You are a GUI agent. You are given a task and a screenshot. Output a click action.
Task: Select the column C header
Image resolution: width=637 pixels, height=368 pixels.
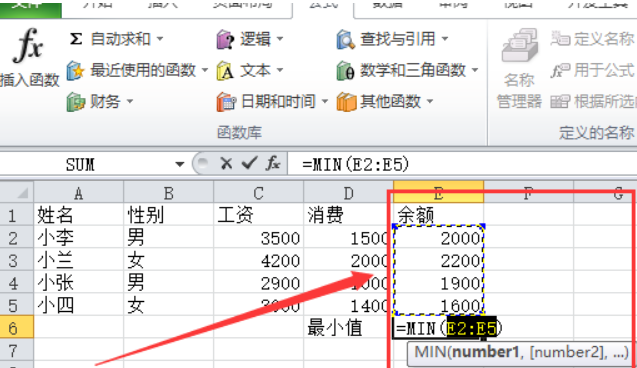click(258, 193)
